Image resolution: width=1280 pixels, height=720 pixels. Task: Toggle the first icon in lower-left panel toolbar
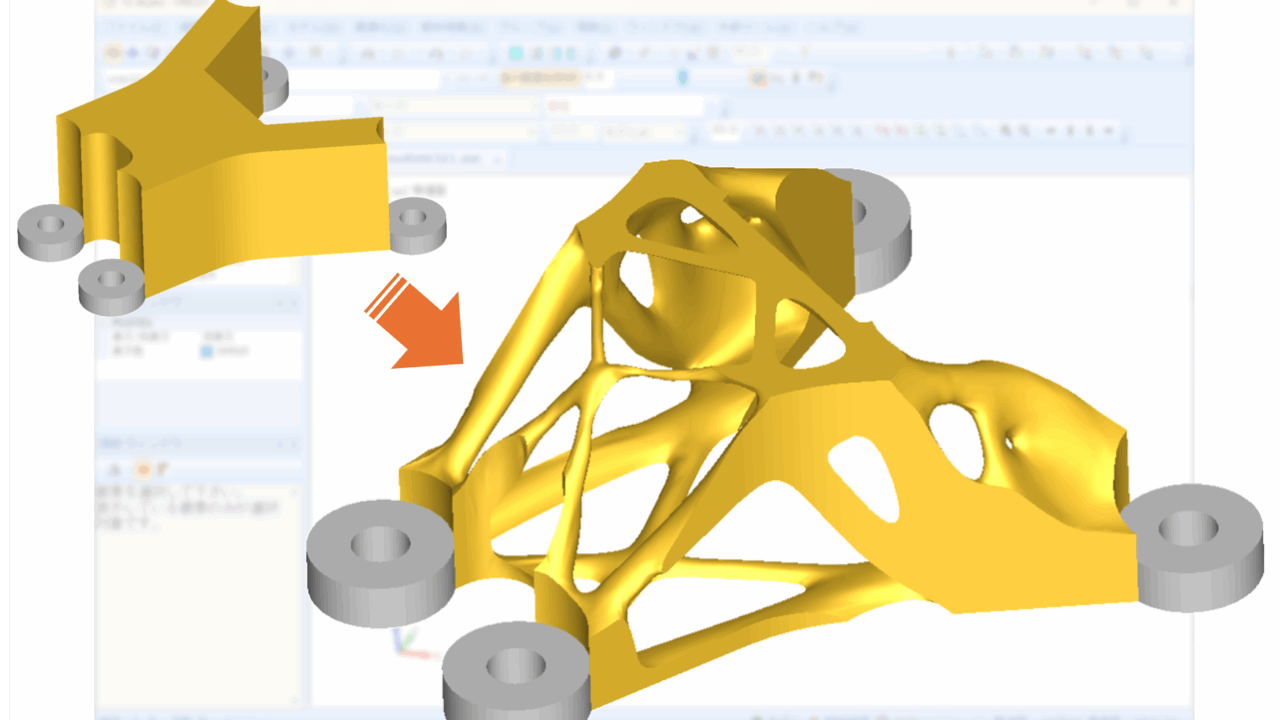pyautogui.click(x=115, y=468)
